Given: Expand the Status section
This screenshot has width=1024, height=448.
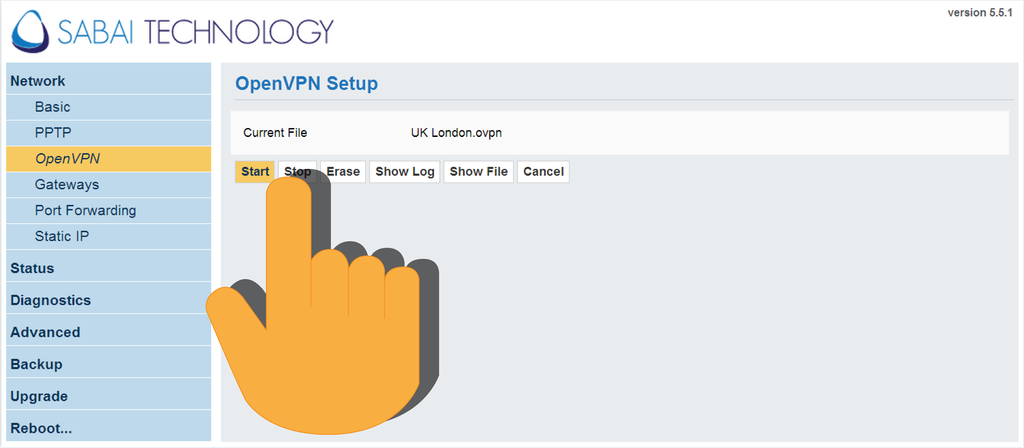Looking at the screenshot, I should click(108, 268).
